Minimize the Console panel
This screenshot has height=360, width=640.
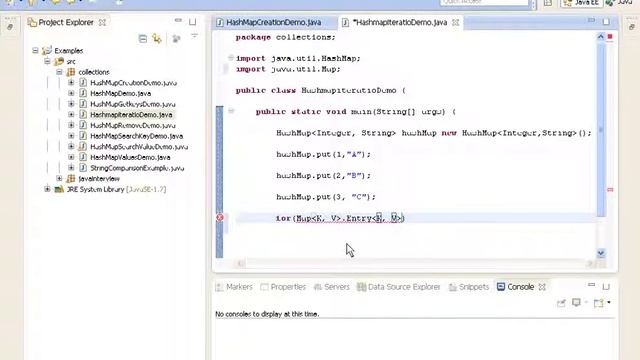pyautogui.click(x=591, y=284)
